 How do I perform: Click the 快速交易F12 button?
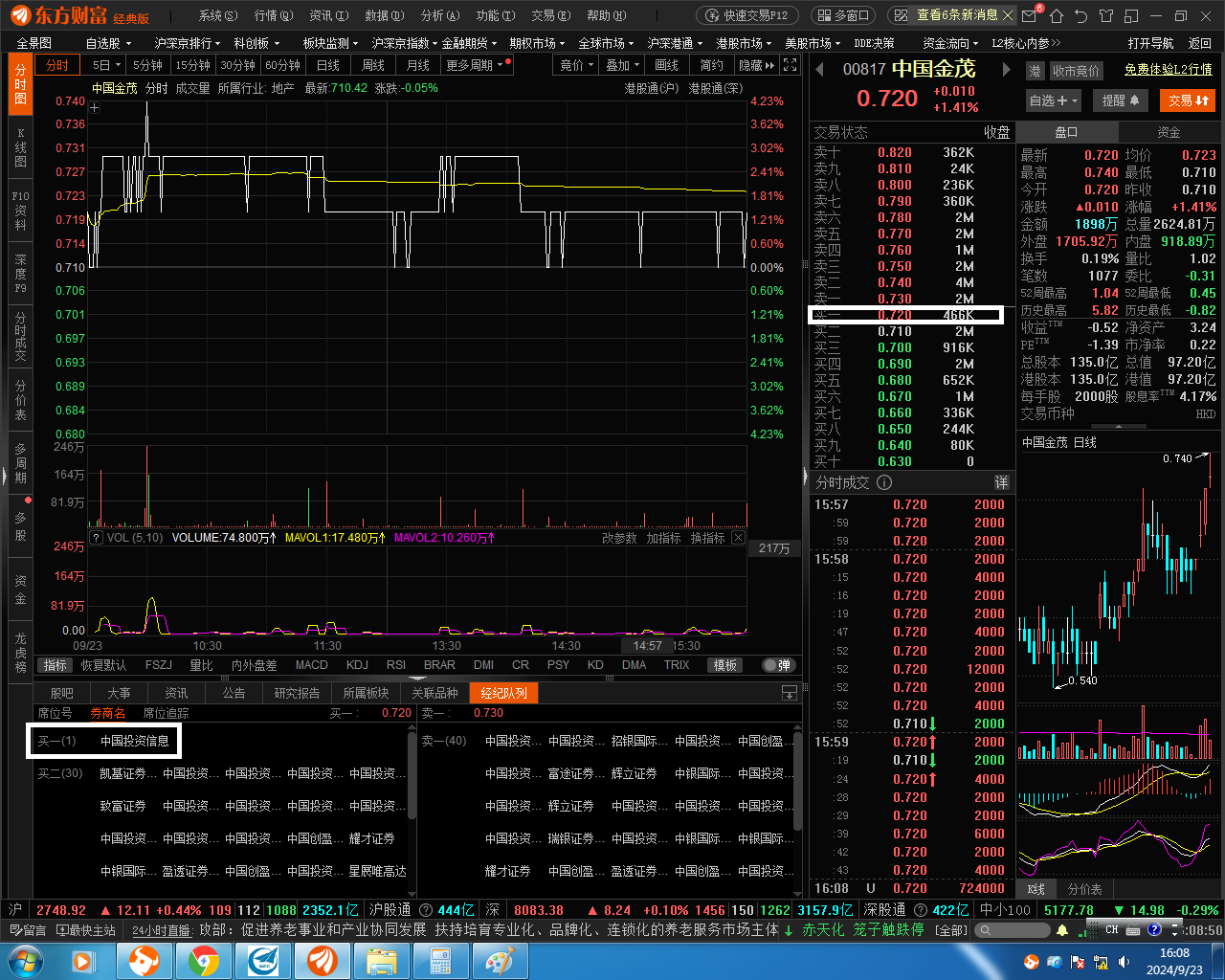pos(747,15)
